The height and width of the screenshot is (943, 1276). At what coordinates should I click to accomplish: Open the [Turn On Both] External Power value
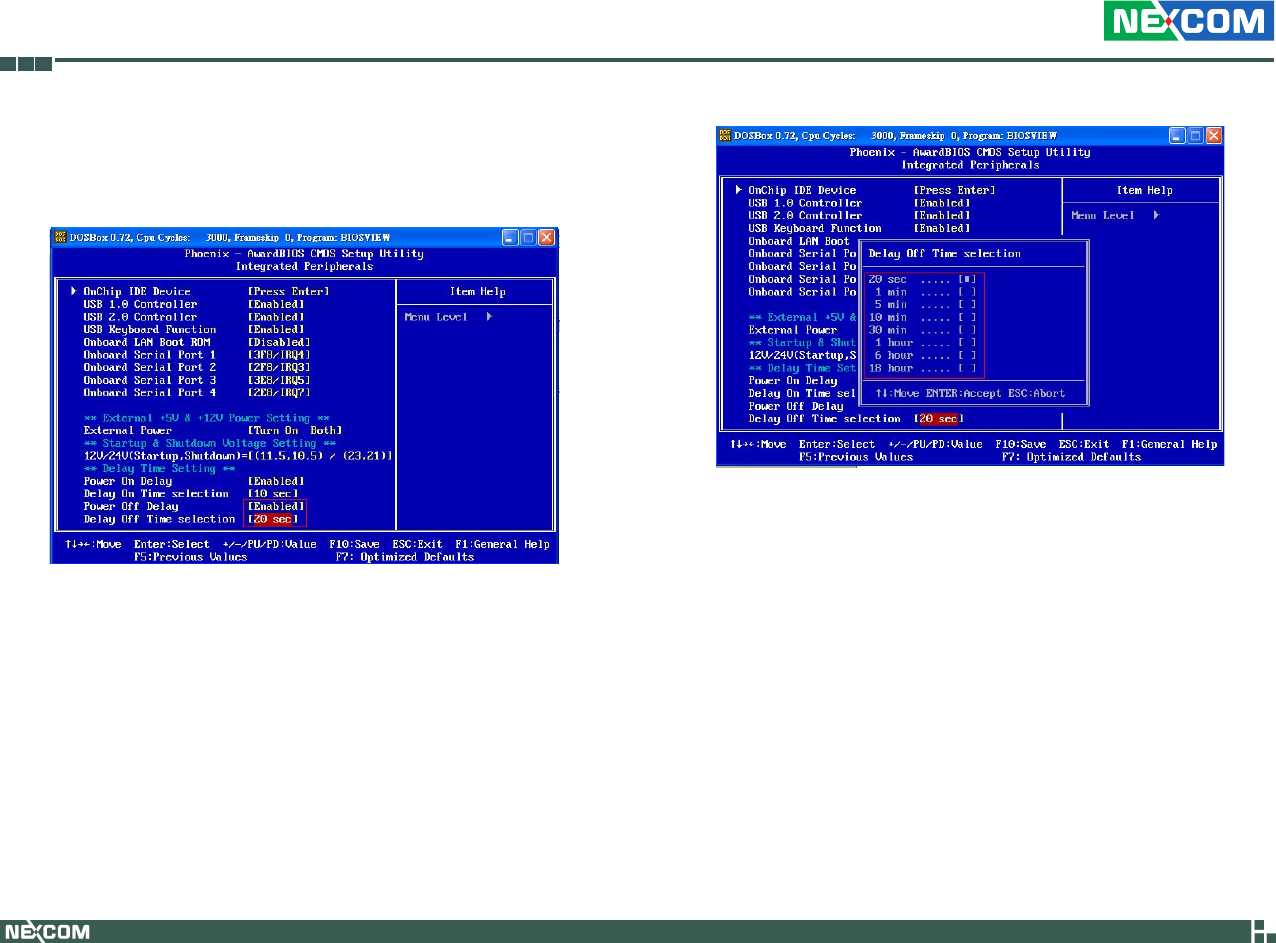click(x=295, y=431)
